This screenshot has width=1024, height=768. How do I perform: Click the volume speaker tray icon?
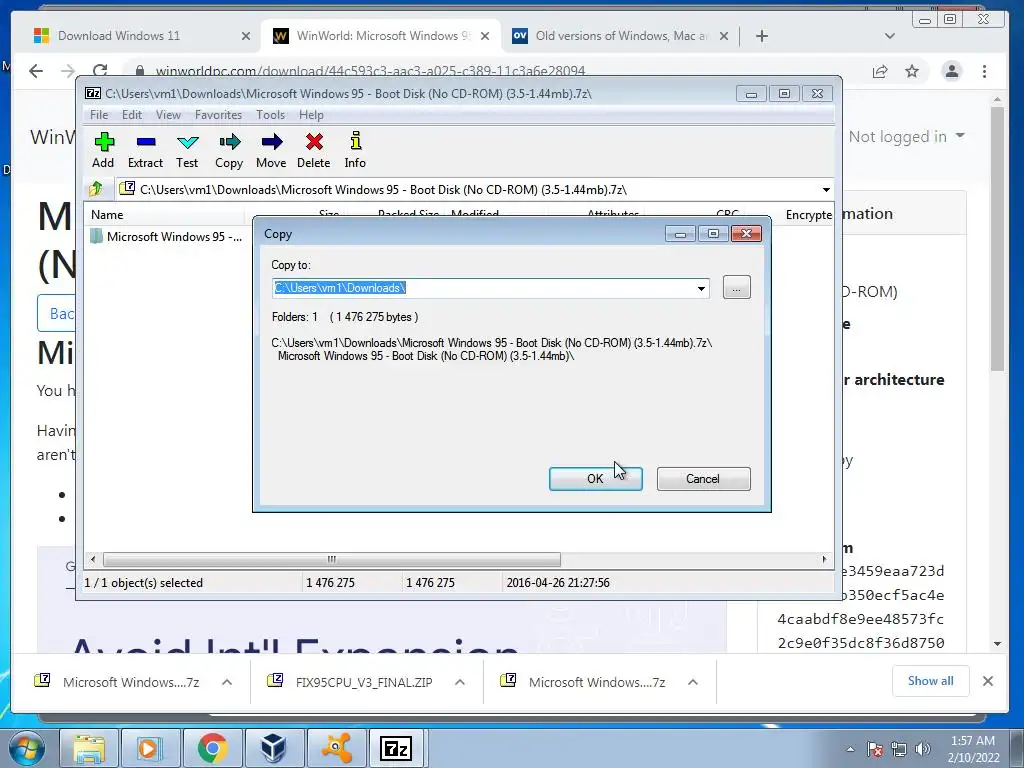click(x=923, y=749)
